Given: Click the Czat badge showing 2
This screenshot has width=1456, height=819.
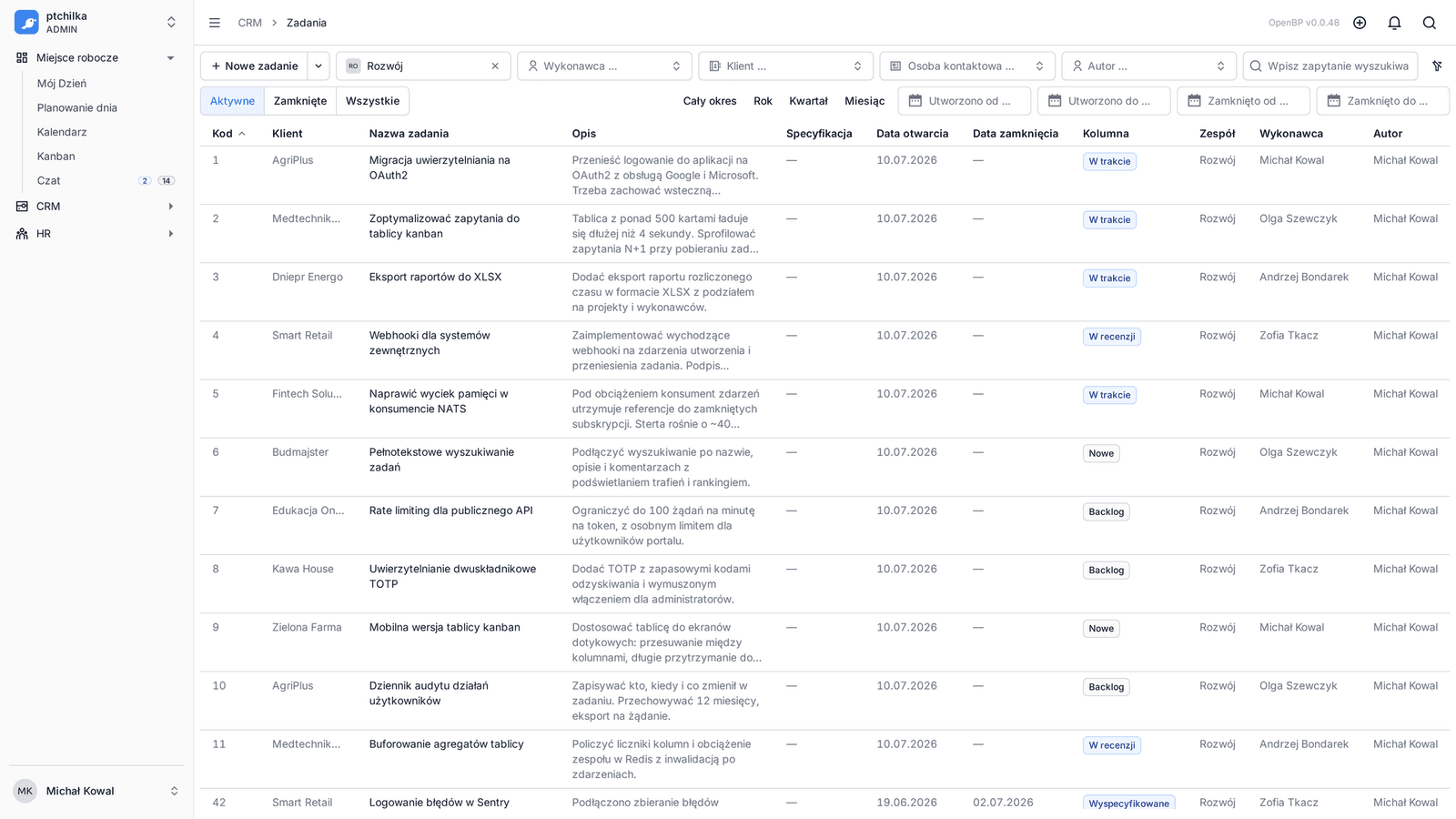Looking at the screenshot, I should click(145, 181).
